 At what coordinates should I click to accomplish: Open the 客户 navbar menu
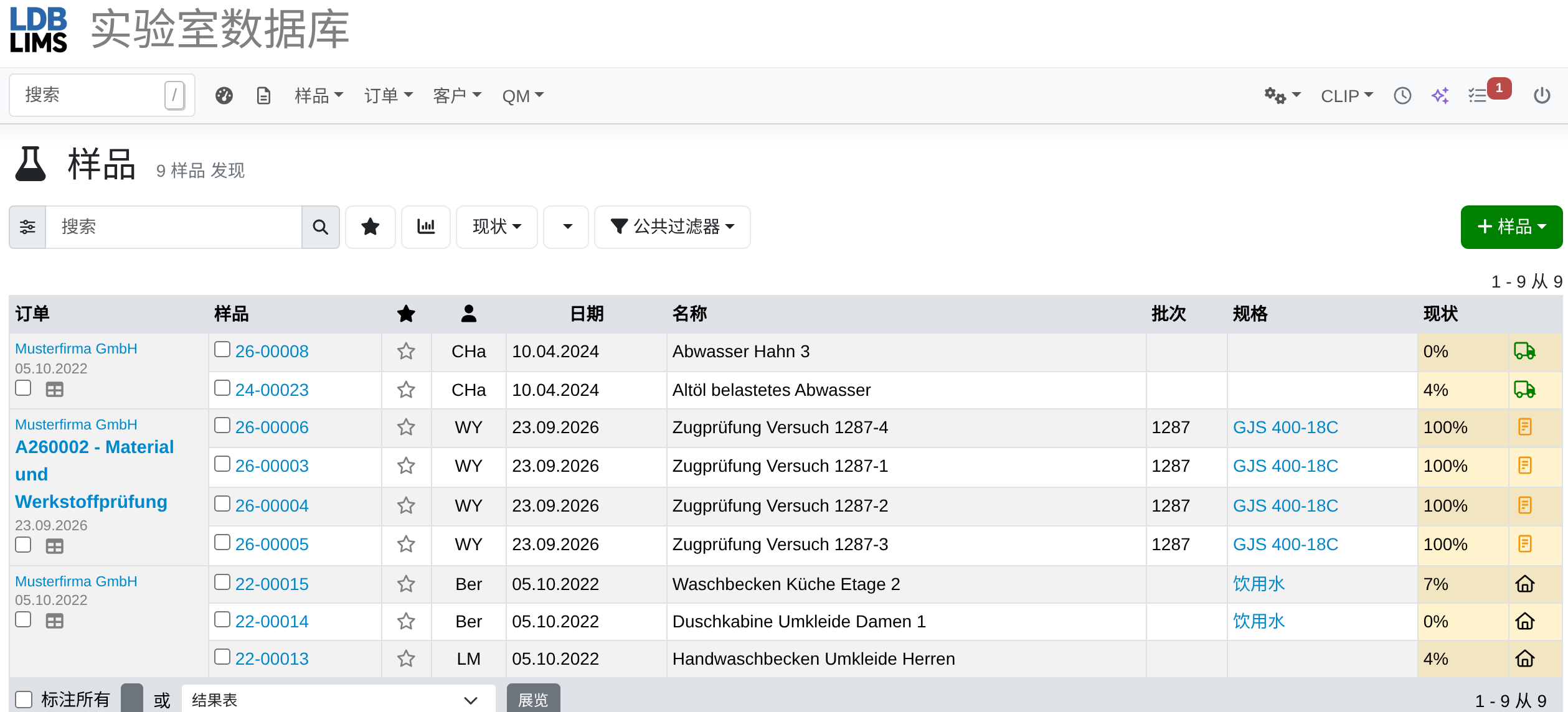(x=457, y=96)
